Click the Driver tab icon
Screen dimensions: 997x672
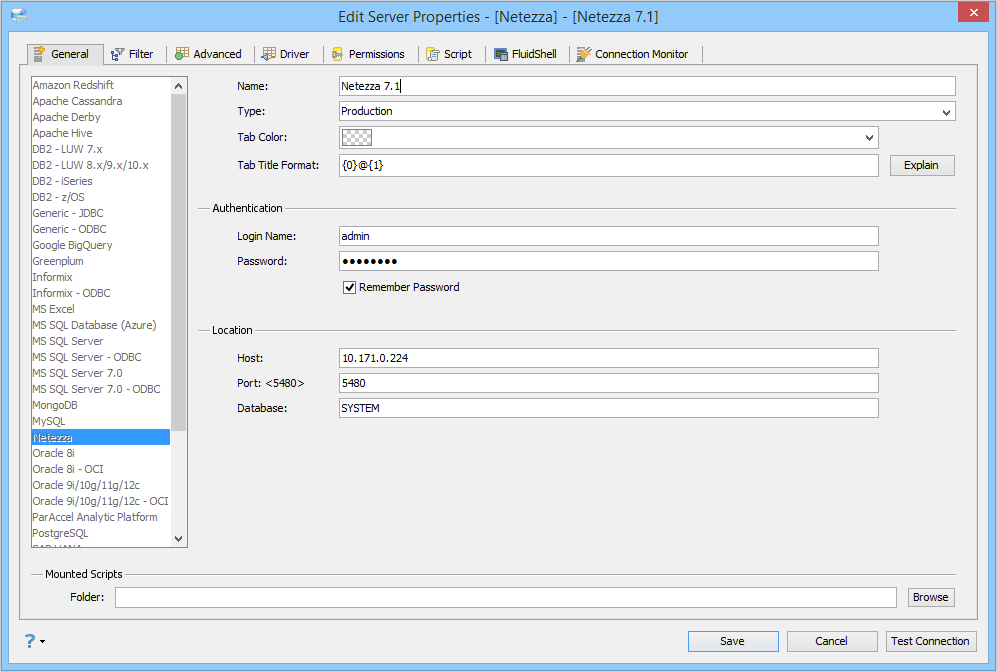[269, 54]
